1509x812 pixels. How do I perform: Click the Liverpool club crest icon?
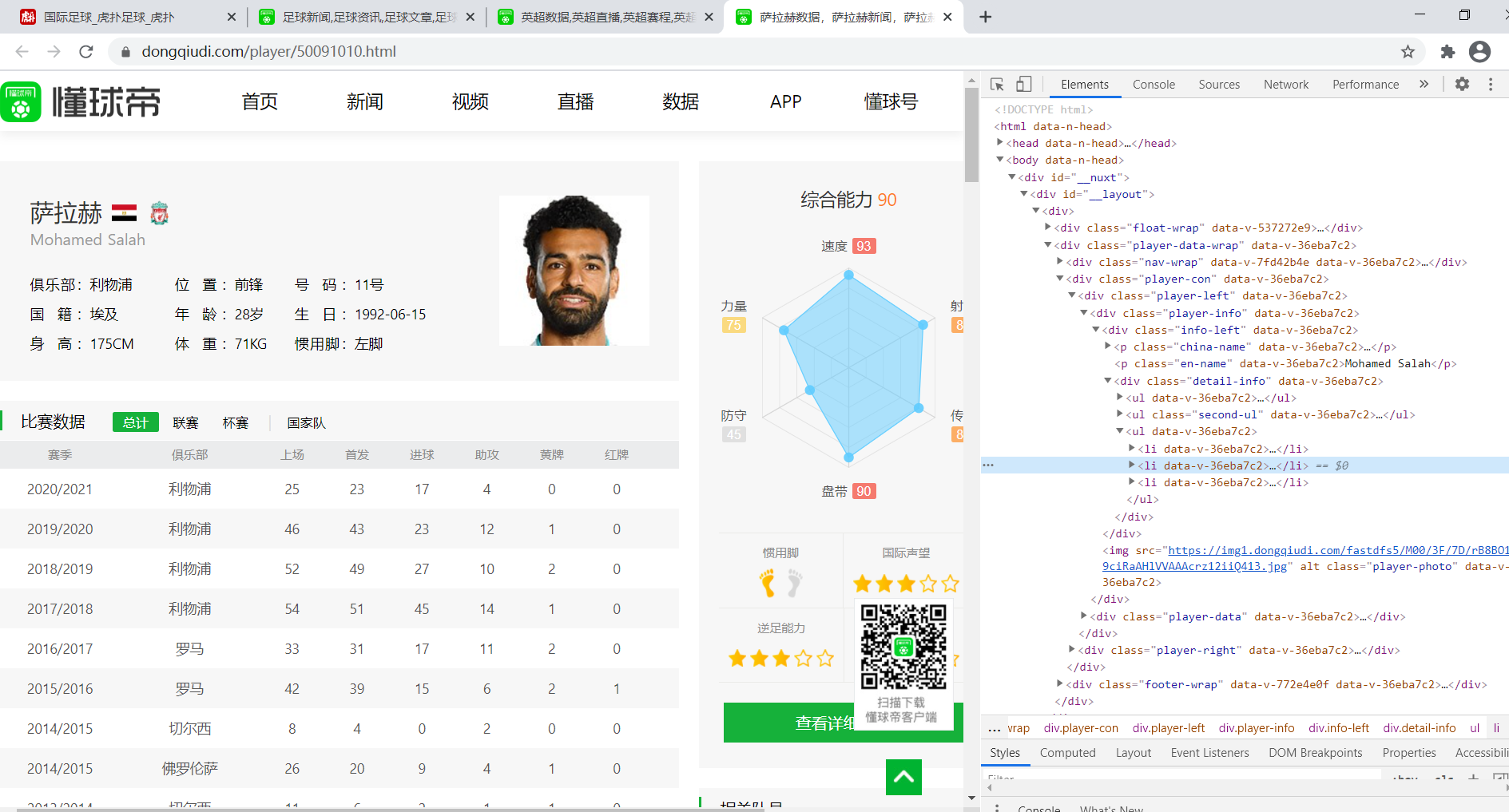[160, 213]
